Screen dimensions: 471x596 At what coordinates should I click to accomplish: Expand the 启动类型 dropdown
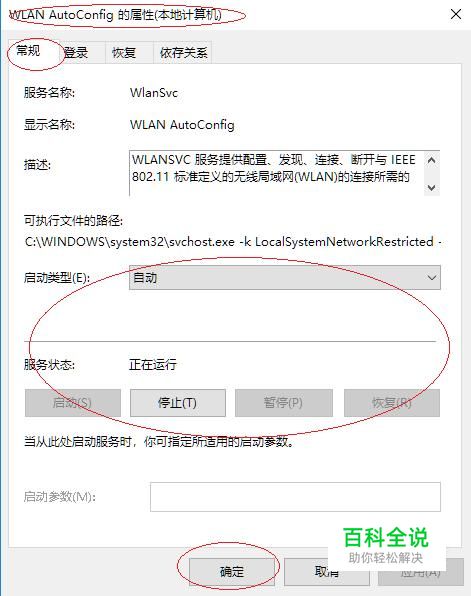(x=285, y=277)
